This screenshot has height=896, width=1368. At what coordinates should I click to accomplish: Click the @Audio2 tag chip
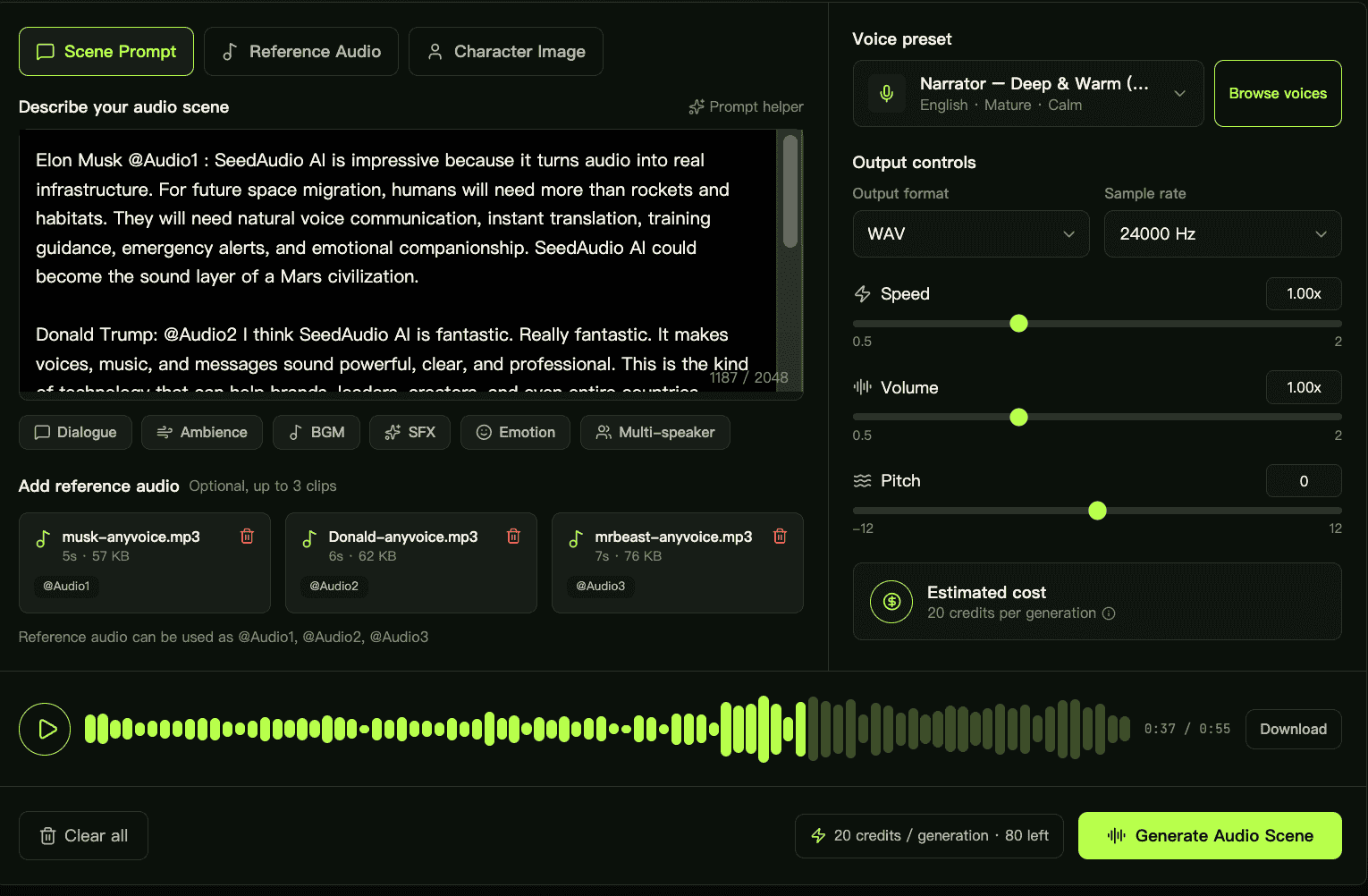coord(334,587)
